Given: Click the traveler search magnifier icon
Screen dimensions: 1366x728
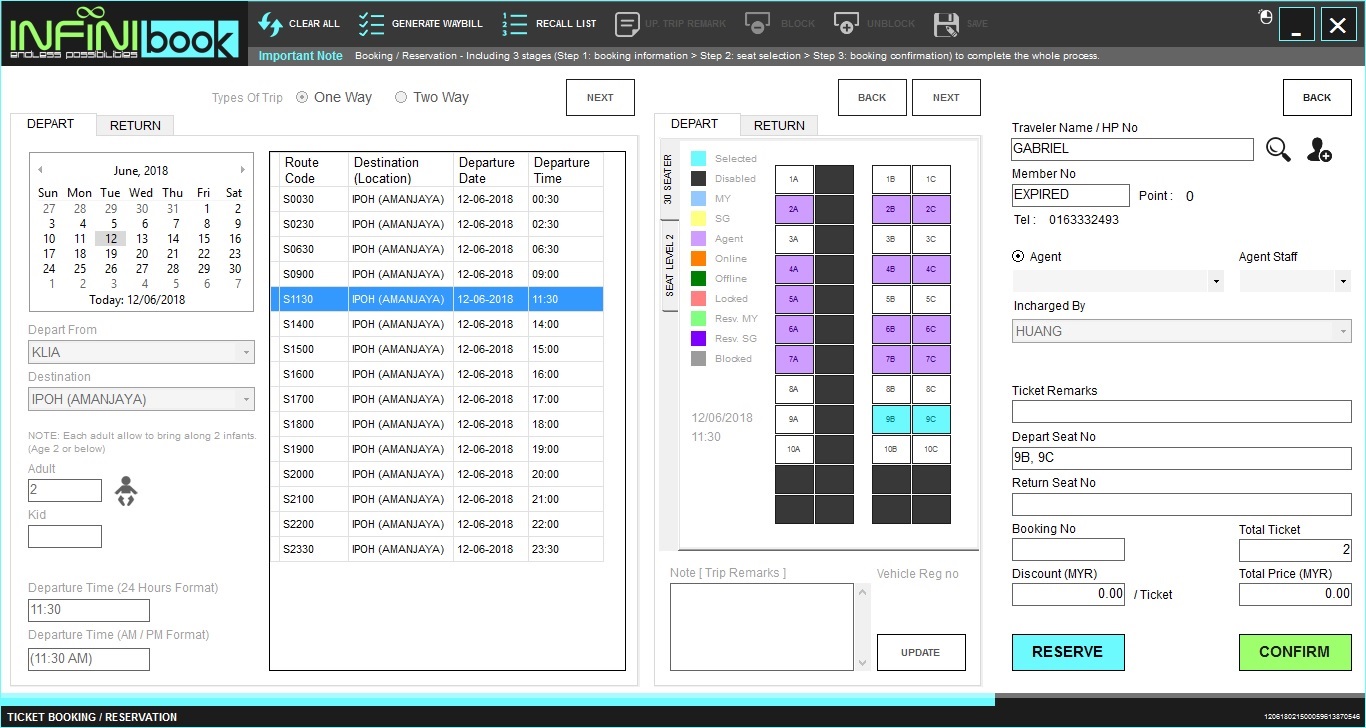Looking at the screenshot, I should click(1278, 150).
